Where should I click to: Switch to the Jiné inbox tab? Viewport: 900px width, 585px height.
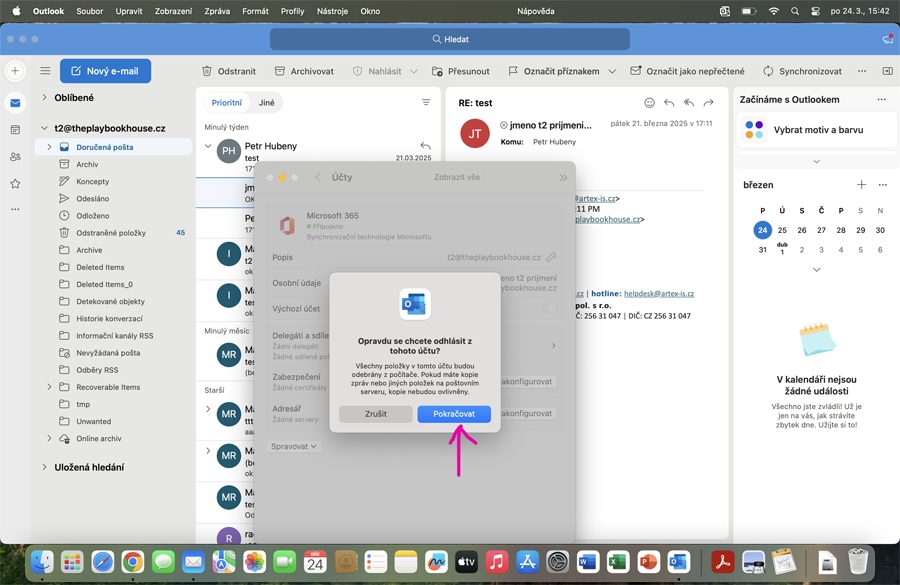267,103
